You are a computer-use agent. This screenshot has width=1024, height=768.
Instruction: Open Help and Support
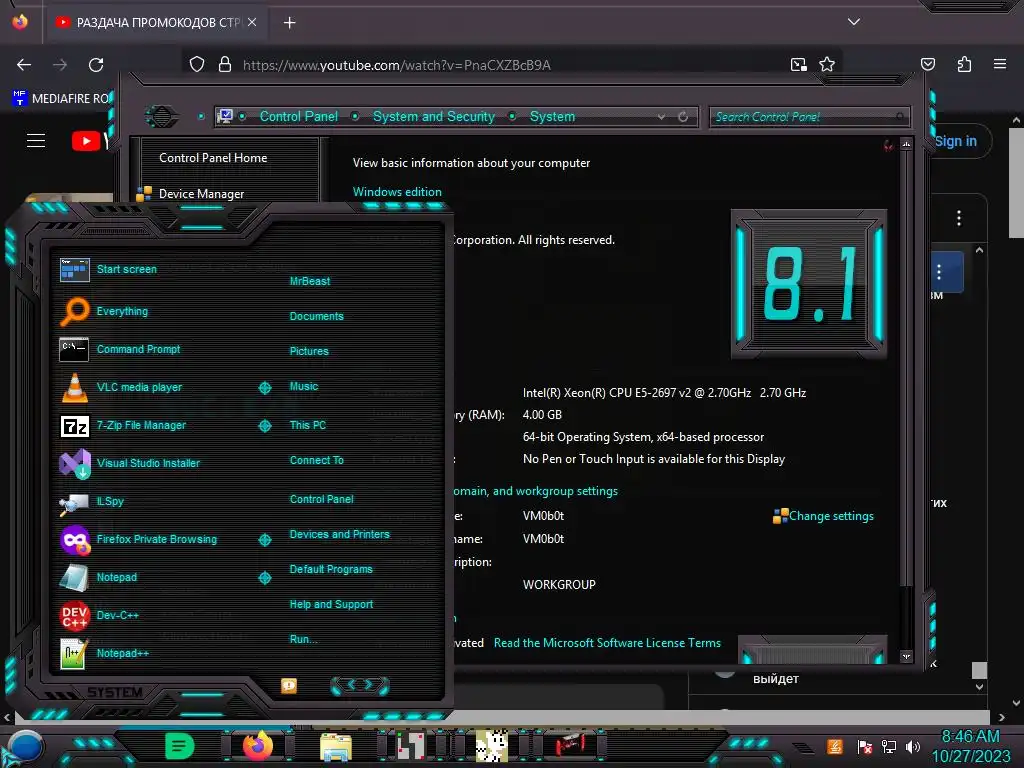click(x=332, y=605)
